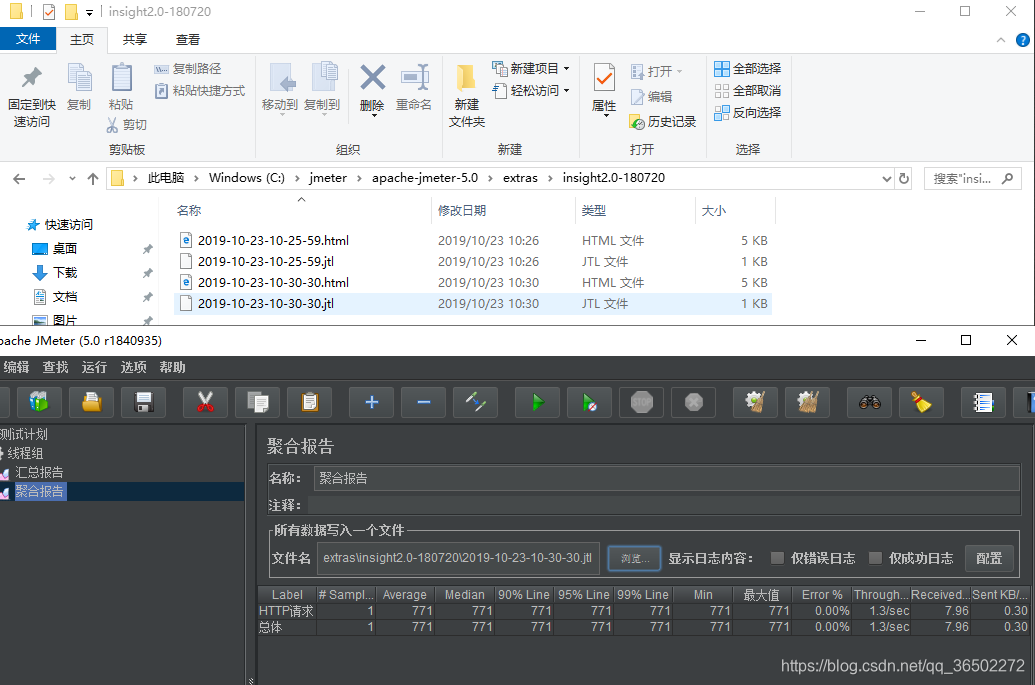This screenshot has width=1035, height=685.
Task: Click Explorer Back navigation arrow
Action: click(19, 179)
